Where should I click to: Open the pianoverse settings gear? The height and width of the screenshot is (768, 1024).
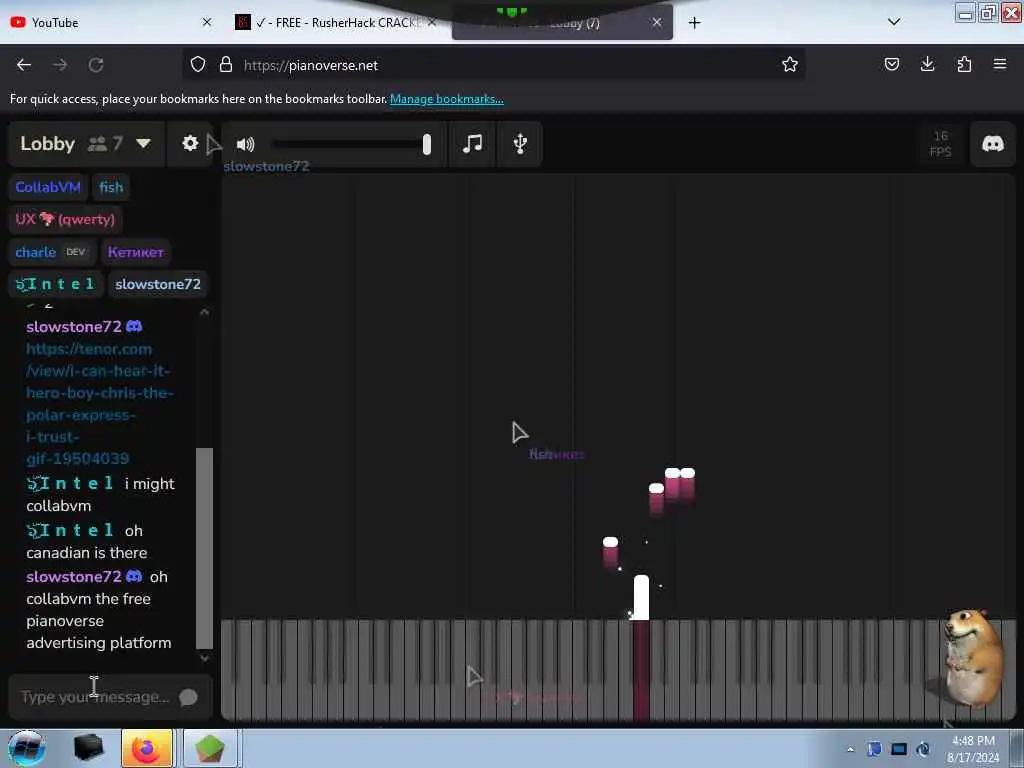(x=190, y=144)
